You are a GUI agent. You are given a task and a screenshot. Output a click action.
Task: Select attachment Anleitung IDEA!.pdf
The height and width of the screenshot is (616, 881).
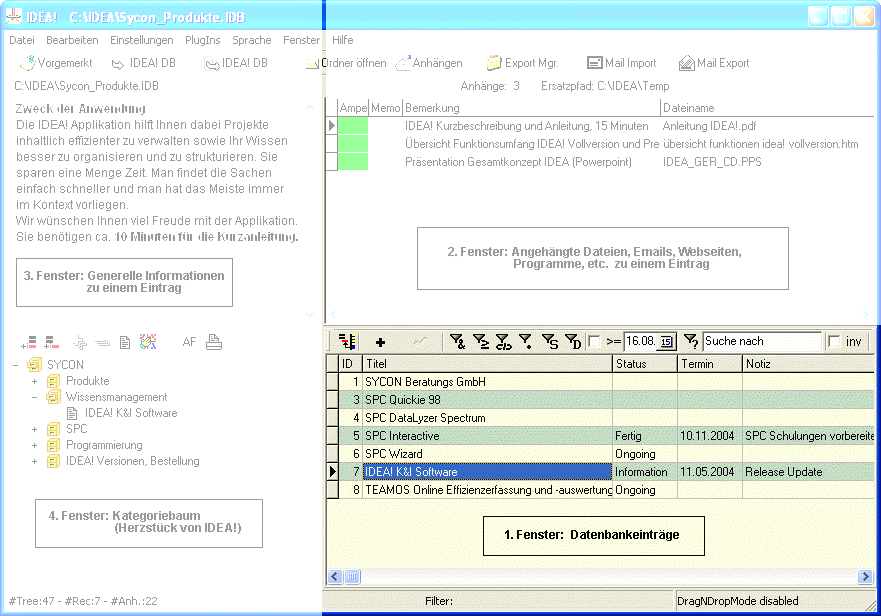[710, 126]
